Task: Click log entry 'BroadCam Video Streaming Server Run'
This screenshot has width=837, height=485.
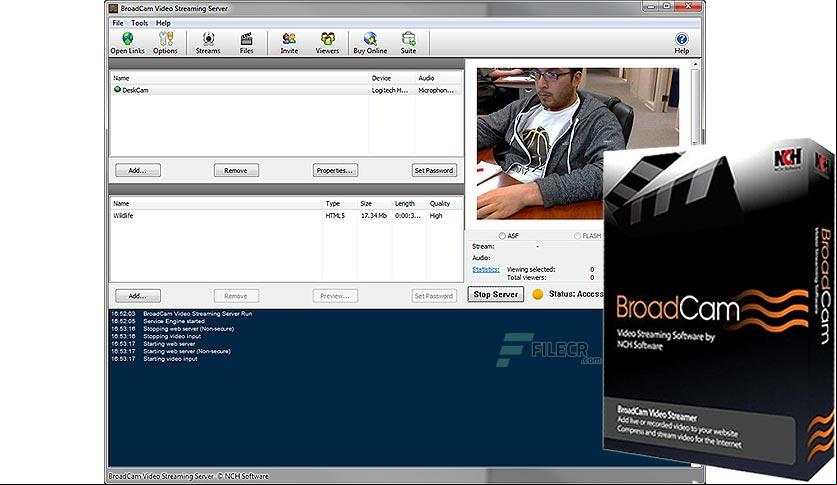Action: pos(198,314)
